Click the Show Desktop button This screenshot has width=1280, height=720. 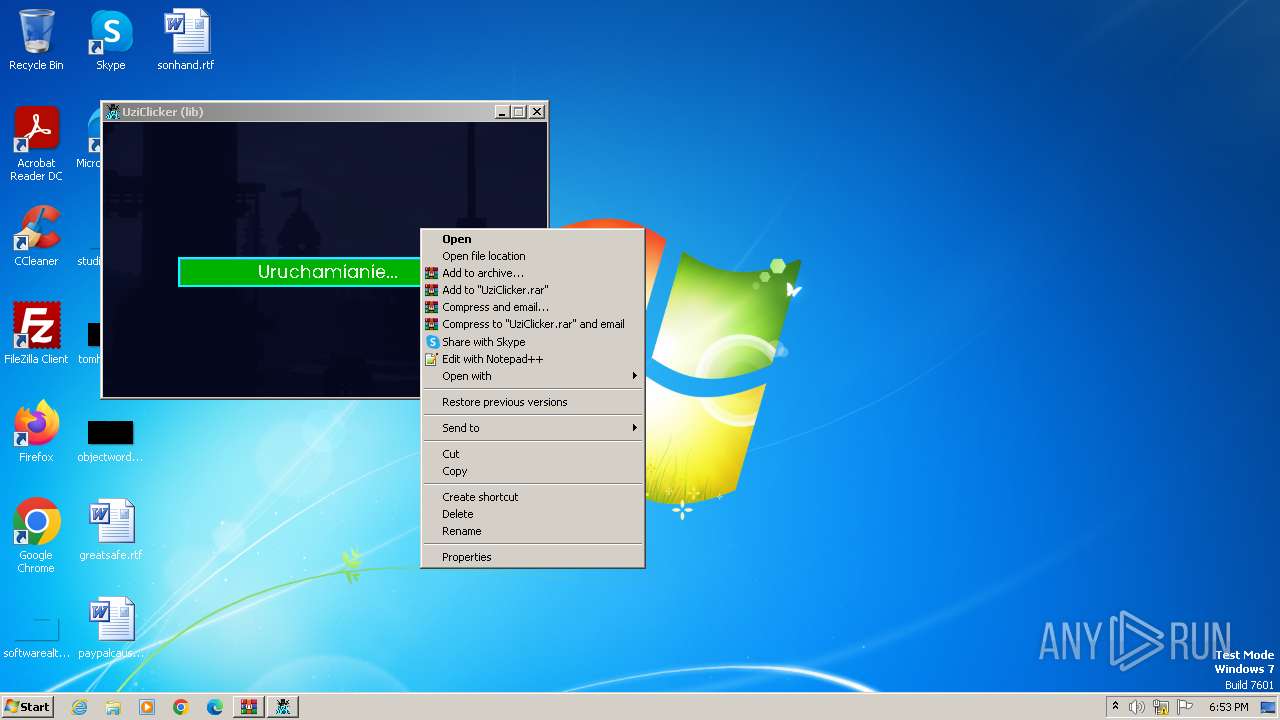[x=1269, y=707]
